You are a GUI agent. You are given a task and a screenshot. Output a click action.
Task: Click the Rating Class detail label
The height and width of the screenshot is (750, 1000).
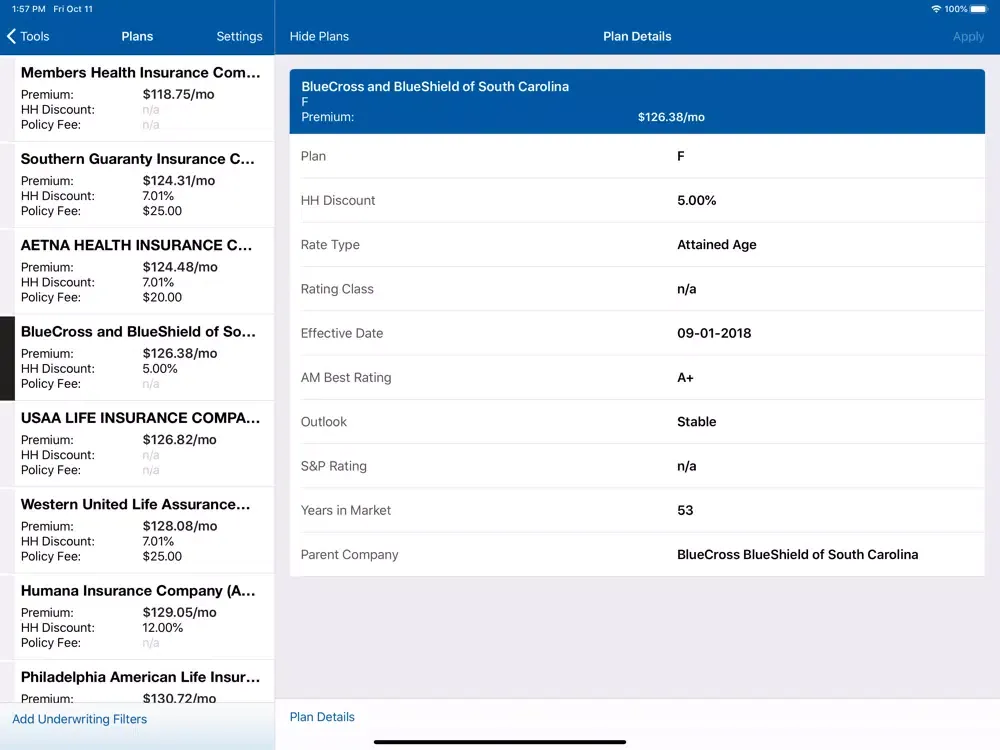[x=337, y=289]
